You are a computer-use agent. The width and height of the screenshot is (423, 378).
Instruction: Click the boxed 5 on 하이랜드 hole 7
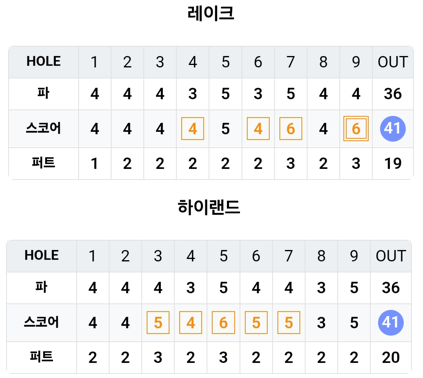289,323
